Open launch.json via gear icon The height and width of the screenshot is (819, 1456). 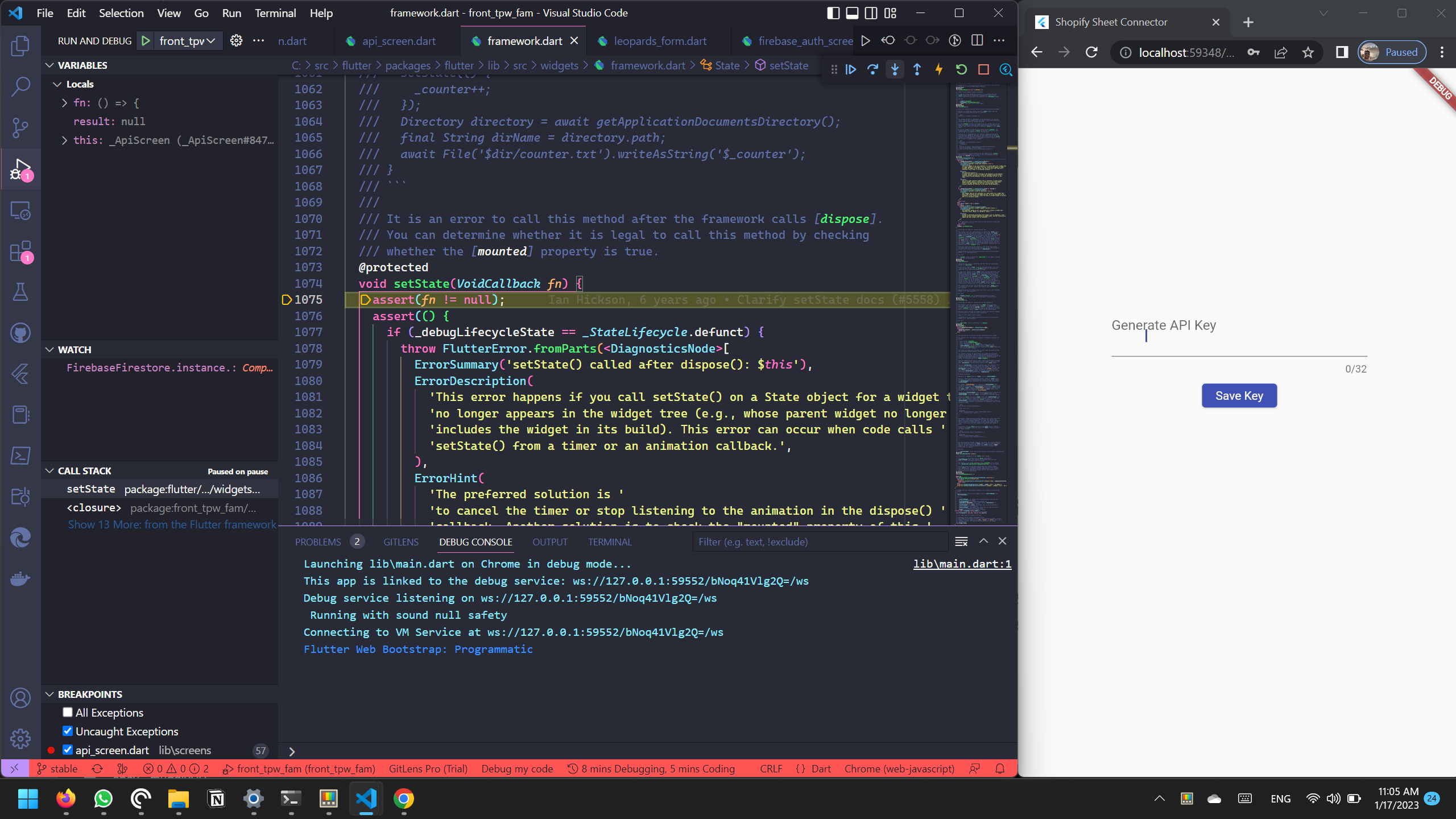pos(236,41)
